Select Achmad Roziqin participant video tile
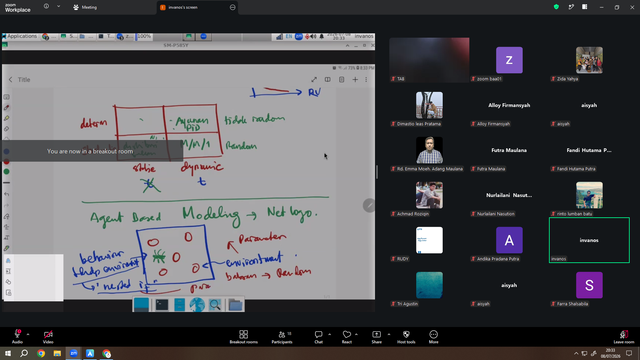 click(429, 195)
